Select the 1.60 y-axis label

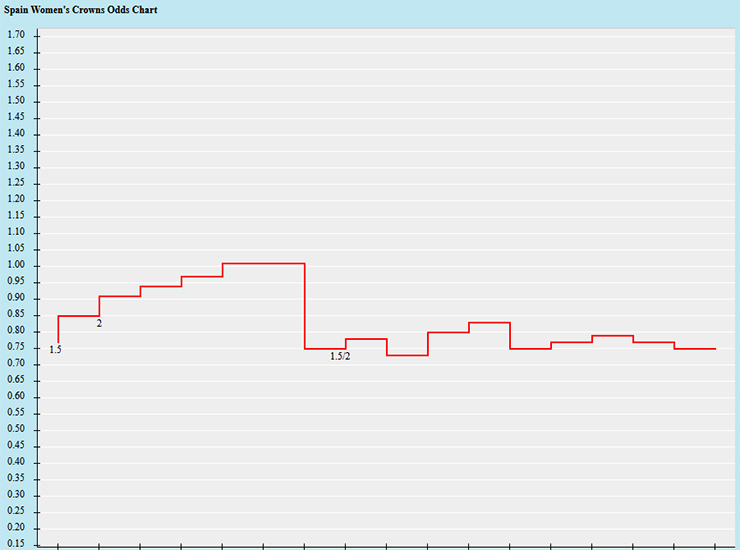(16, 68)
